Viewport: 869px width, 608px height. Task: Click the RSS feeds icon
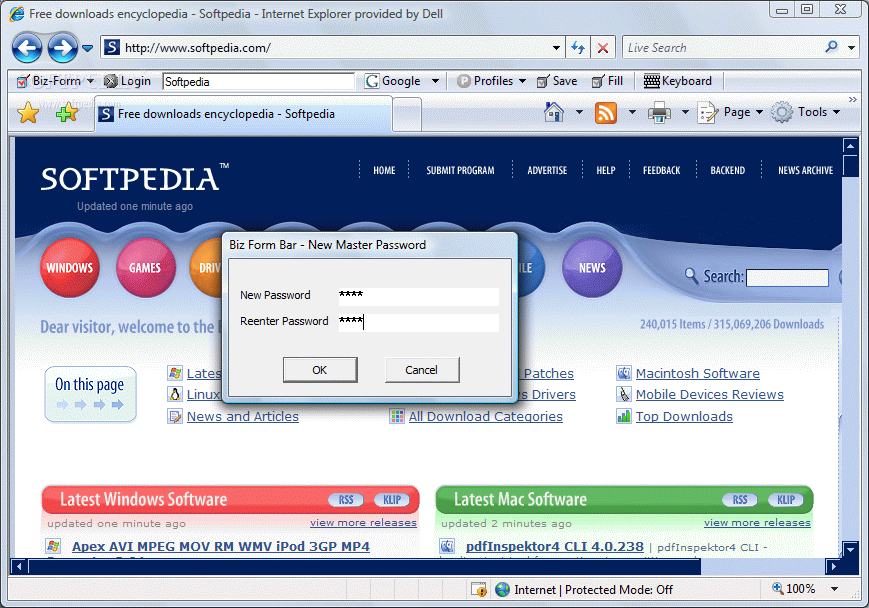tap(606, 113)
